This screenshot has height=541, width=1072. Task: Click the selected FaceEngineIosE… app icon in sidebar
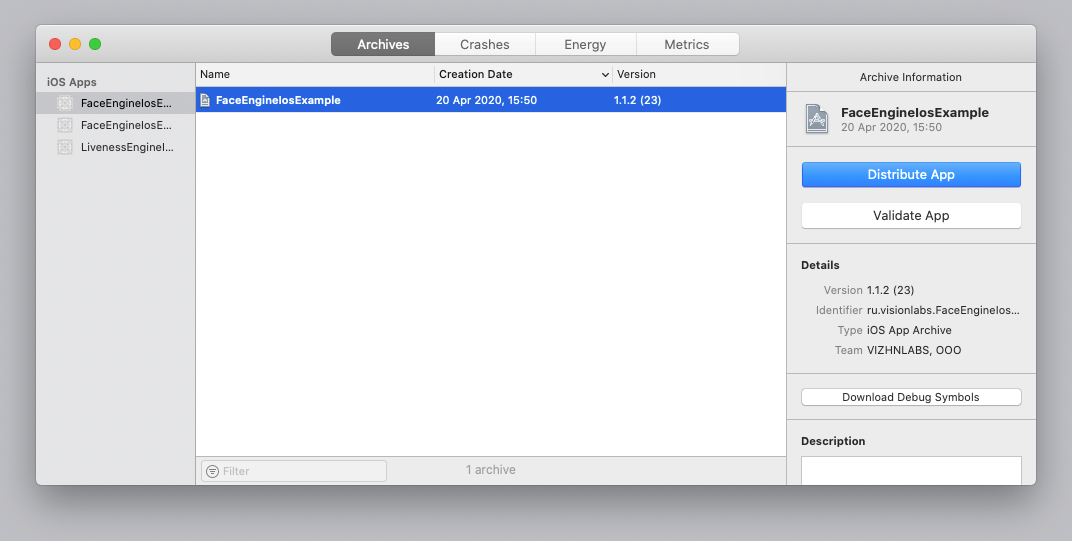tap(65, 103)
